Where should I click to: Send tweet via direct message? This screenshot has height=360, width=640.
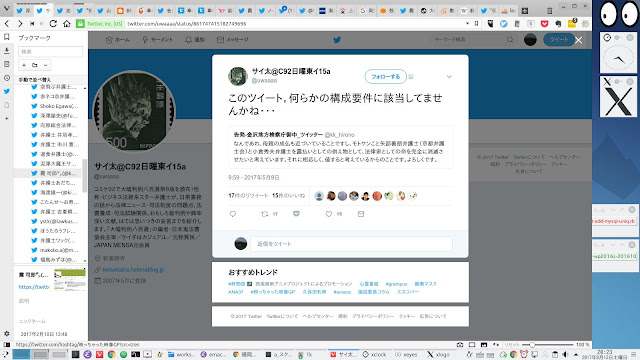[x=361, y=214]
